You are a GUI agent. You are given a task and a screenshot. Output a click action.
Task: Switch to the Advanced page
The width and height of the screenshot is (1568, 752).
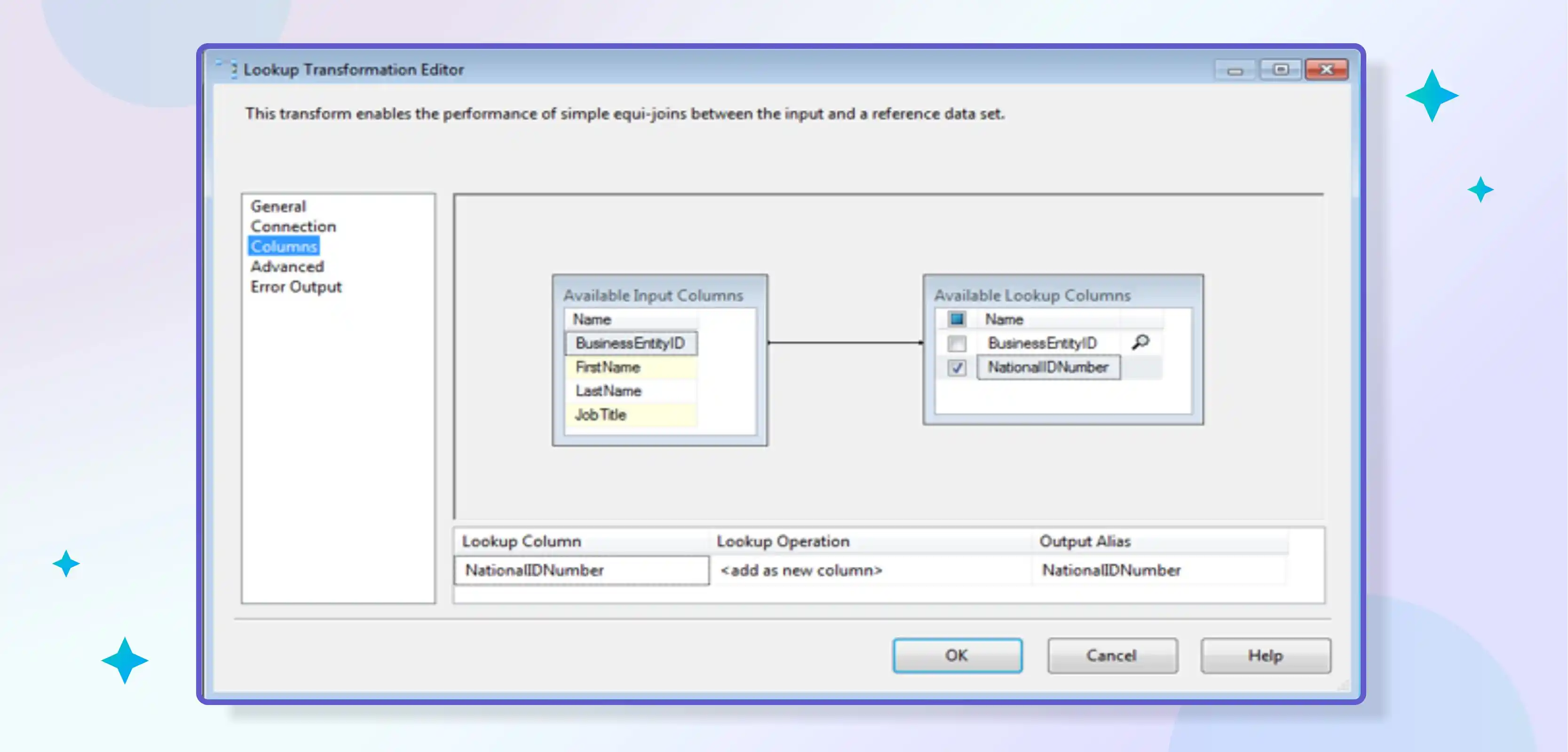(287, 266)
